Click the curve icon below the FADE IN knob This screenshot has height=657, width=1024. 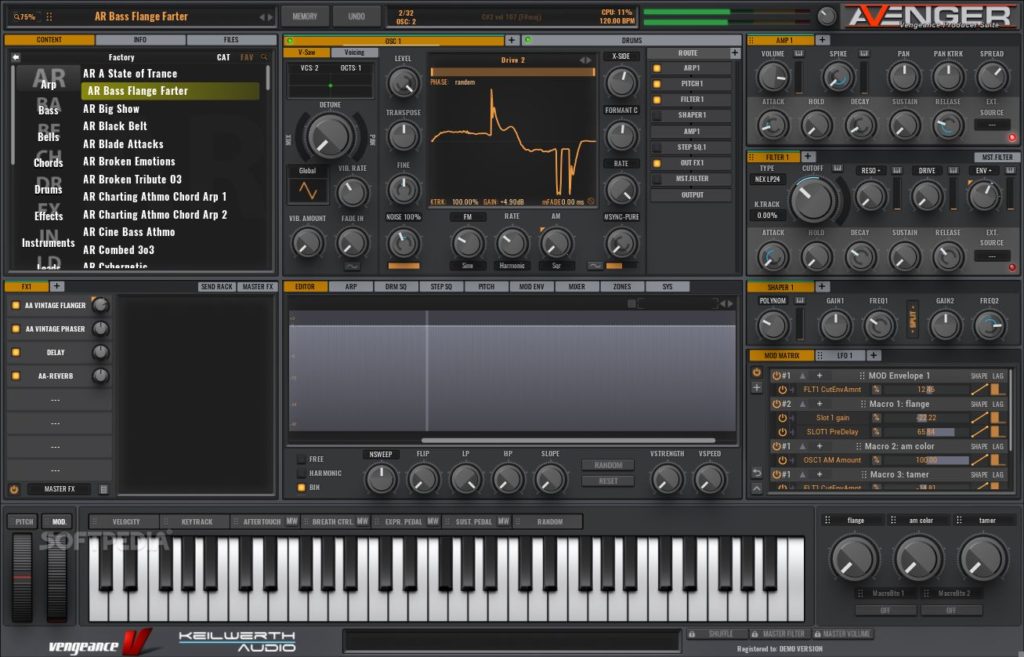(352, 266)
